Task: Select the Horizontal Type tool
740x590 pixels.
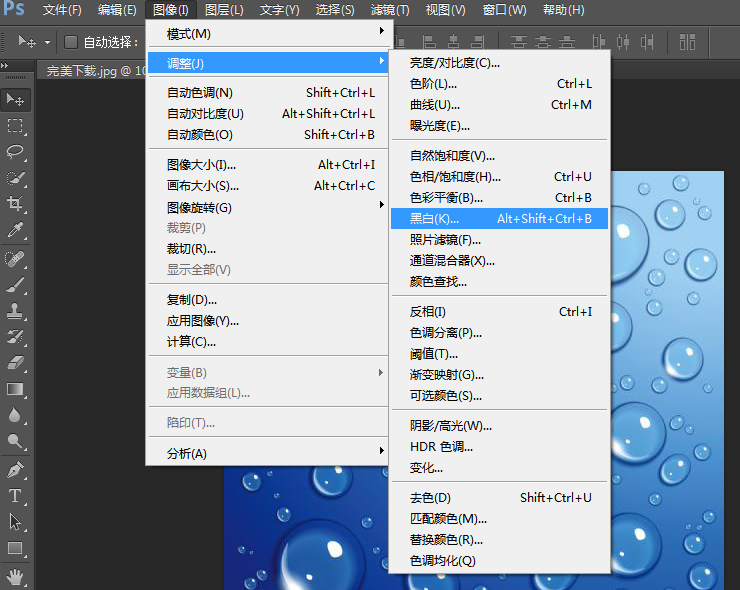Action: [x=15, y=496]
